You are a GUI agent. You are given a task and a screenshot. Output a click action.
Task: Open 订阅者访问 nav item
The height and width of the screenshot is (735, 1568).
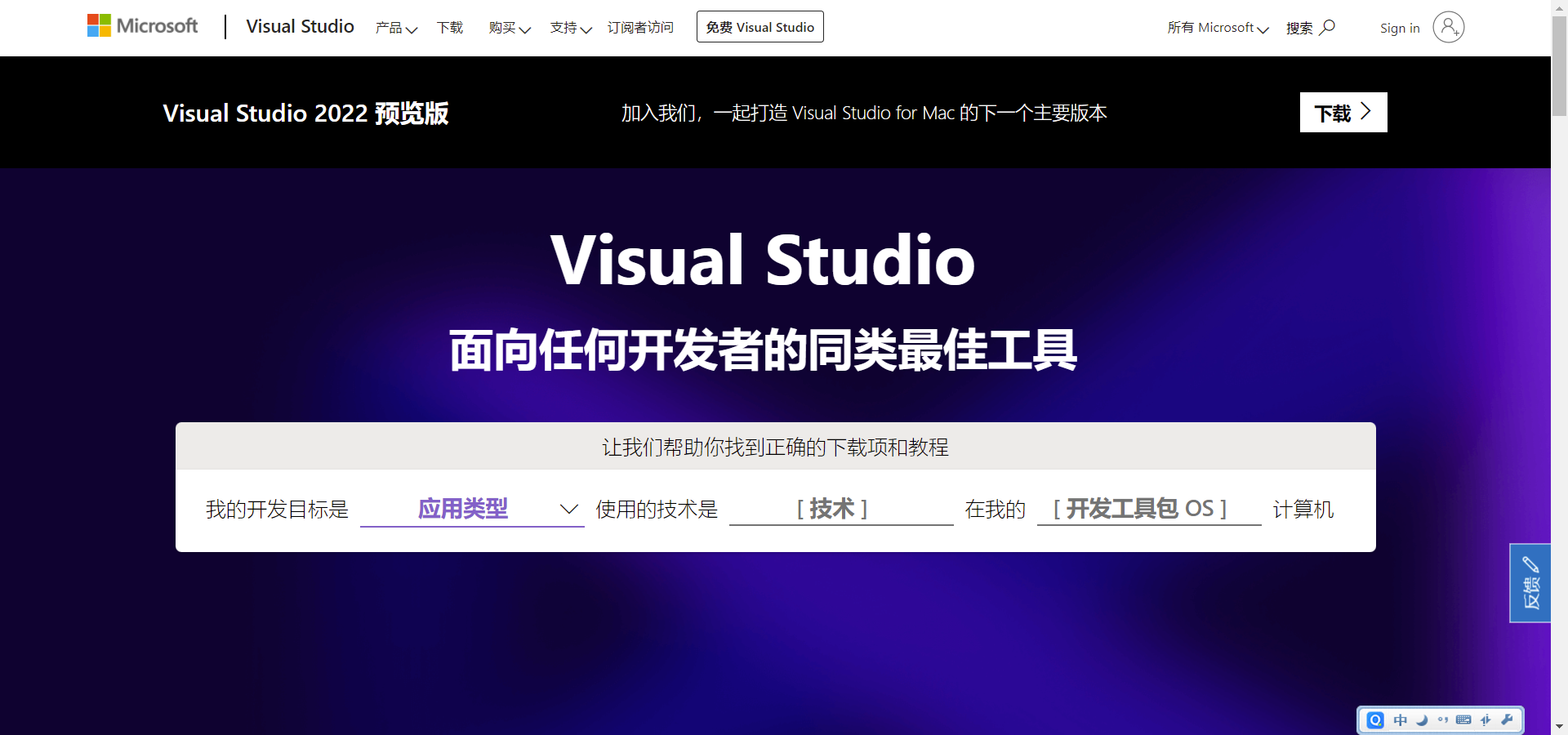(x=640, y=28)
